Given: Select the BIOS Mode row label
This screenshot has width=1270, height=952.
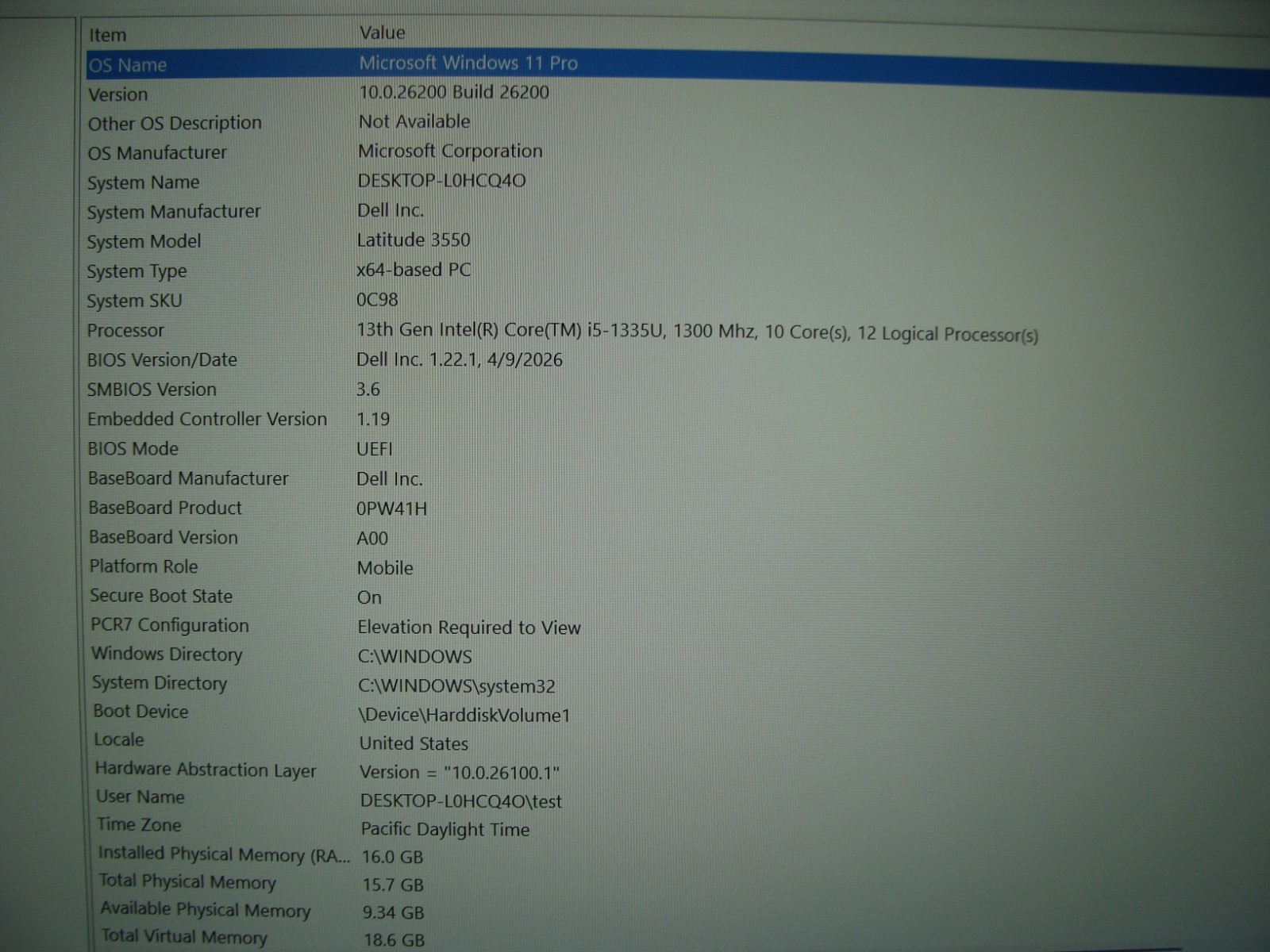Looking at the screenshot, I should (133, 449).
